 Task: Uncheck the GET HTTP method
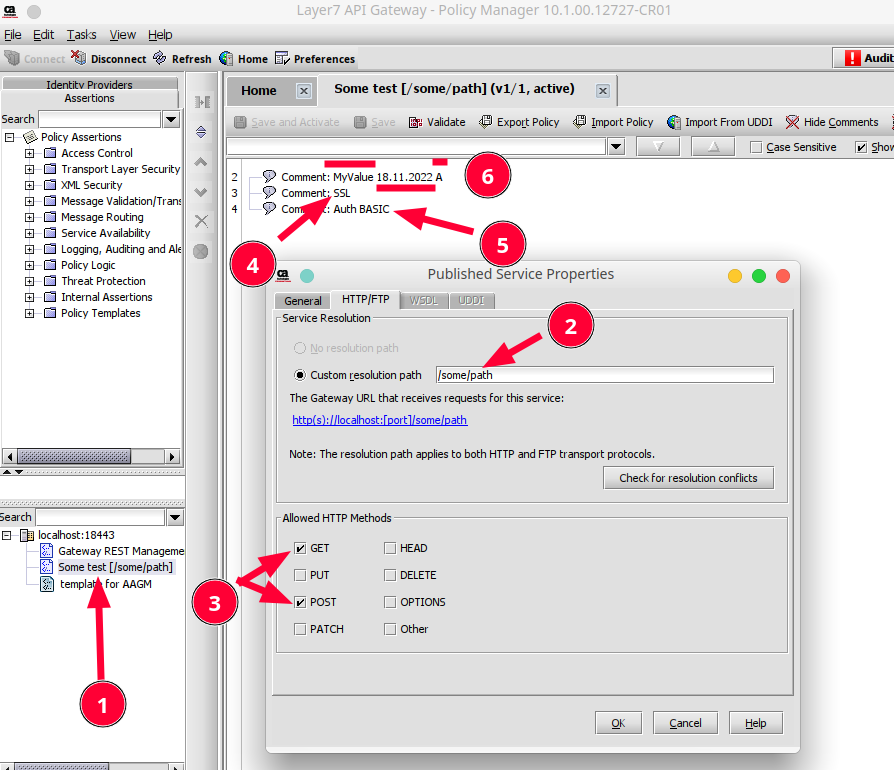pos(301,549)
